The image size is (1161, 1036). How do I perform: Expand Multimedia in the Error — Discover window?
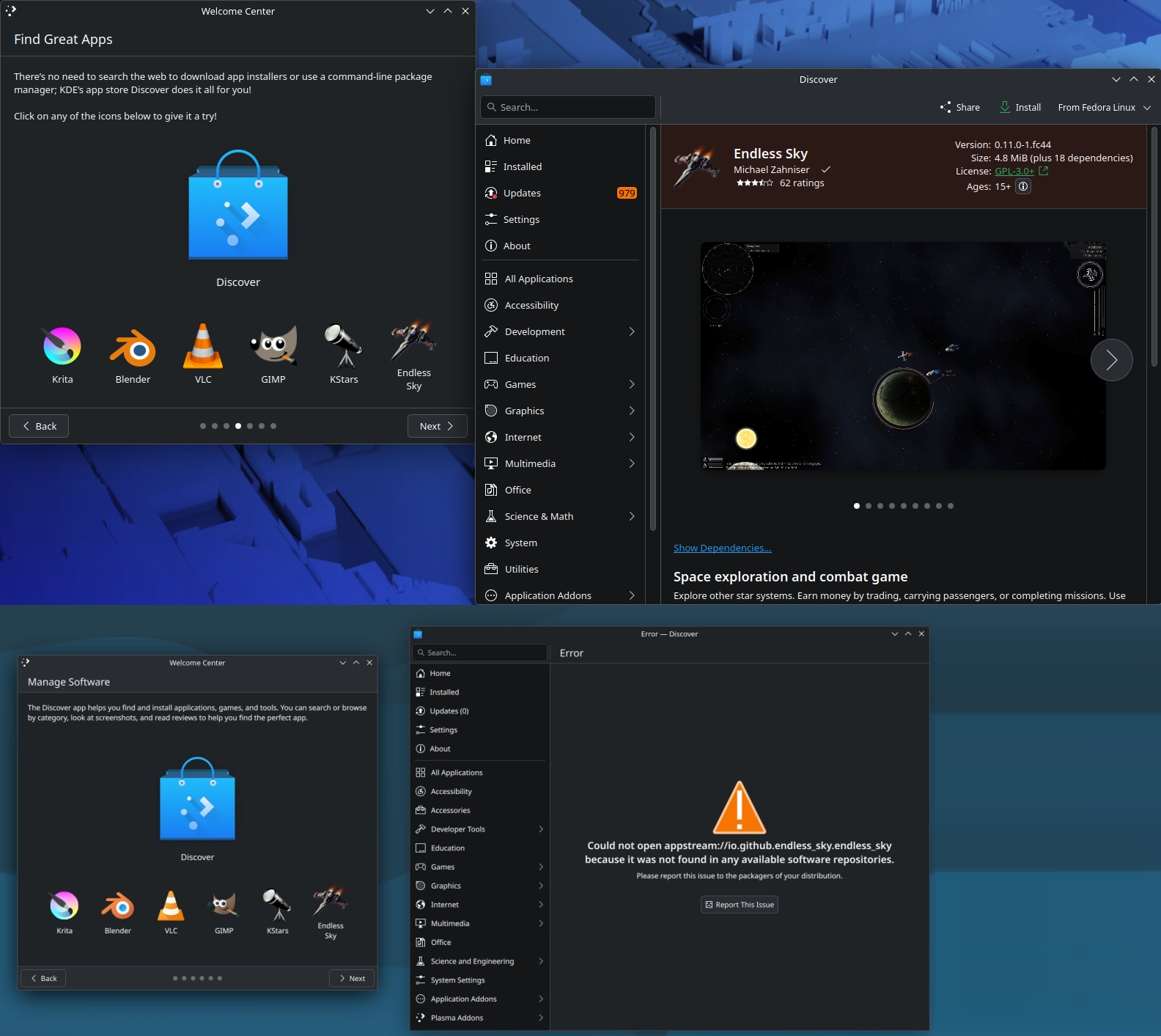point(480,924)
